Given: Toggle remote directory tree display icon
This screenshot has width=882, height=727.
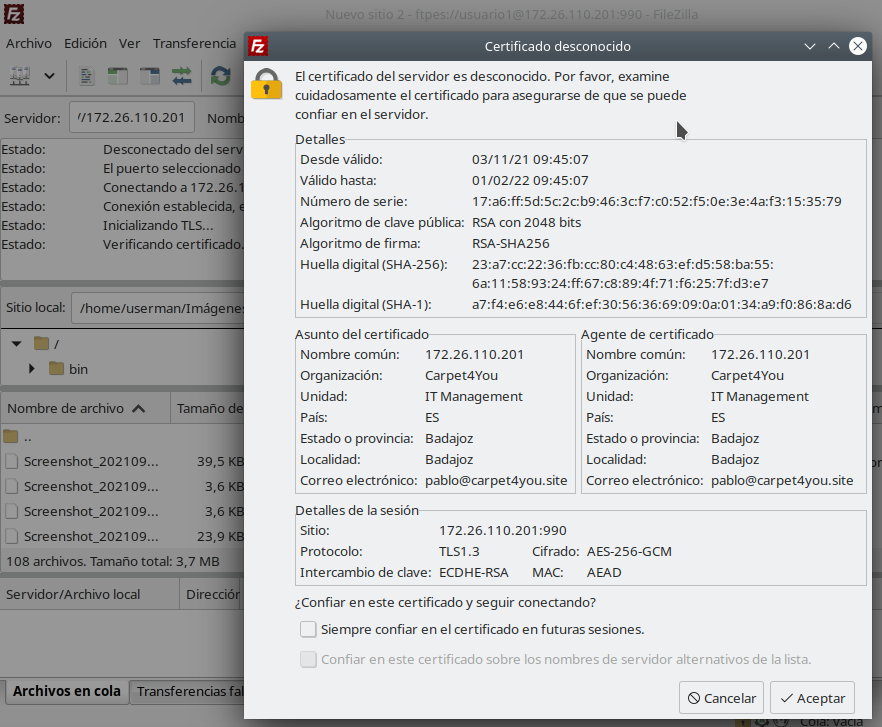Looking at the screenshot, I should tap(150, 75).
